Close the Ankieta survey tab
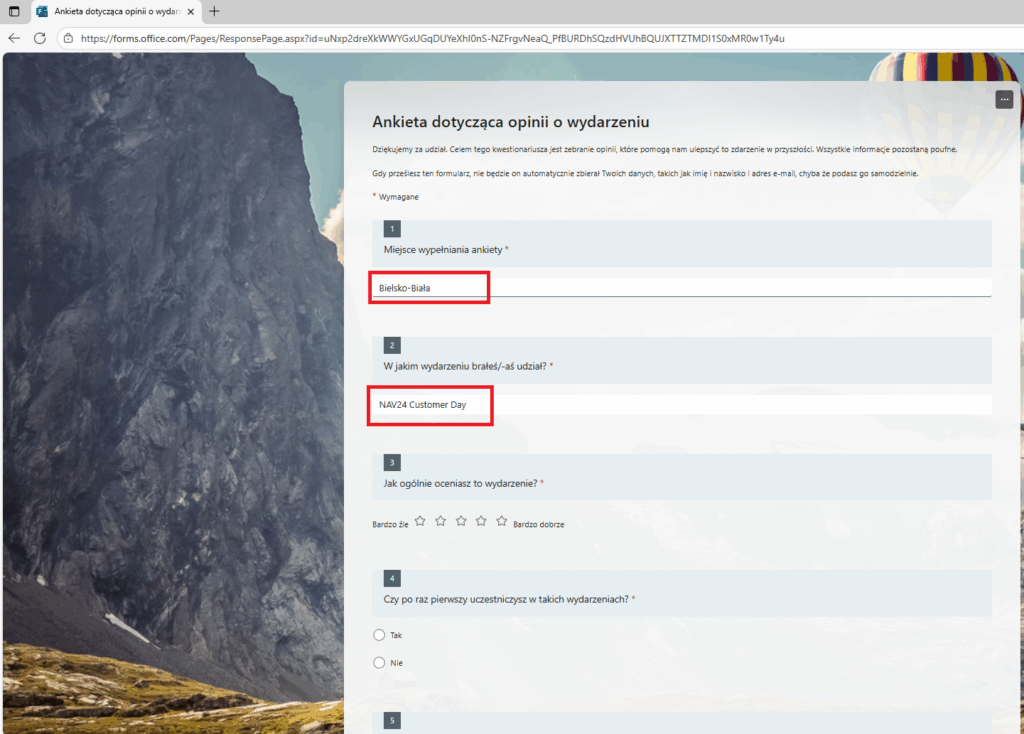The image size is (1024, 734). click(x=191, y=11)
